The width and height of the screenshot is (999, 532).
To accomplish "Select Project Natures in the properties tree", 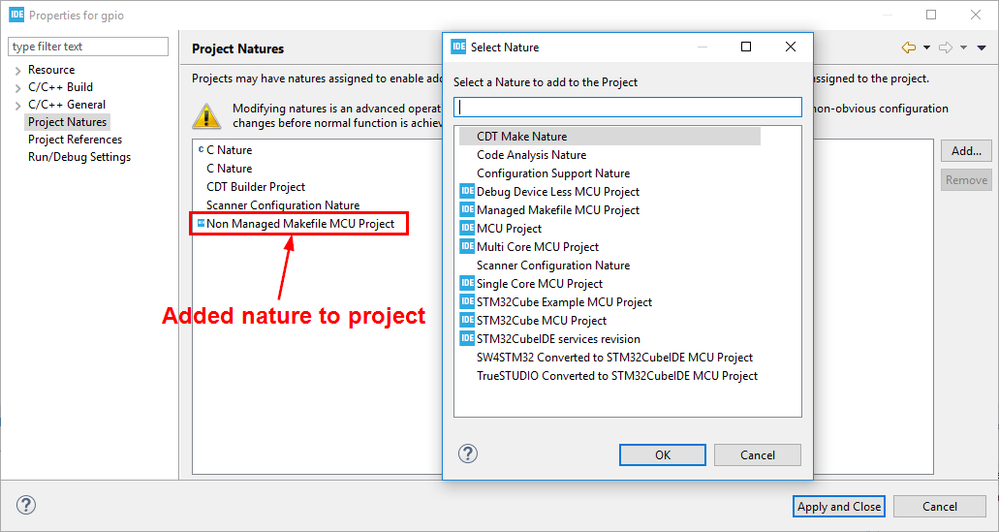I will 67,122.
